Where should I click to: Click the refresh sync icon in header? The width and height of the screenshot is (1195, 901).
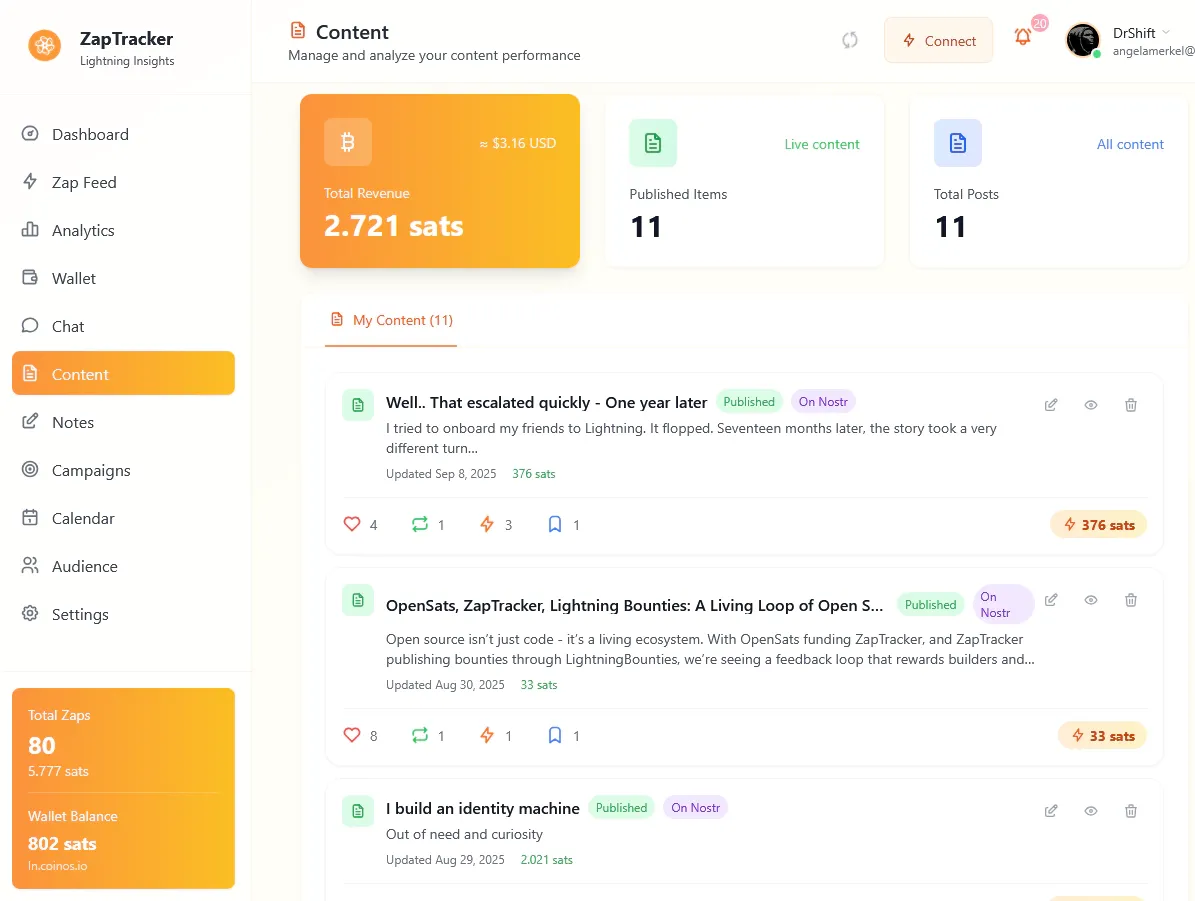coord(850,40)
